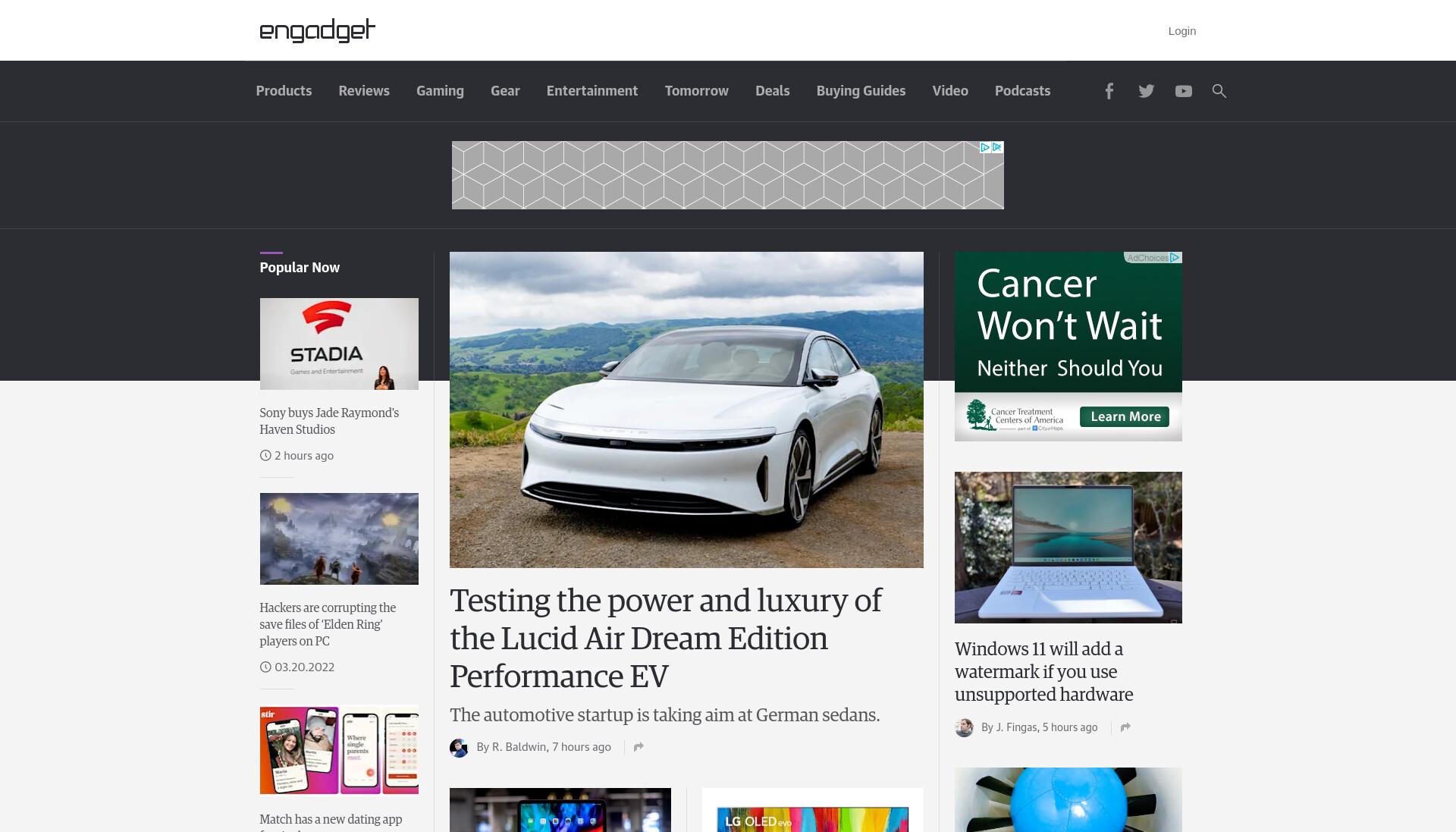Viewport: 1456px width, 832px height.
Task: Open 'Sony buys Jade Raymond's Haven Studios' story
Action: (x=329, y=421)
